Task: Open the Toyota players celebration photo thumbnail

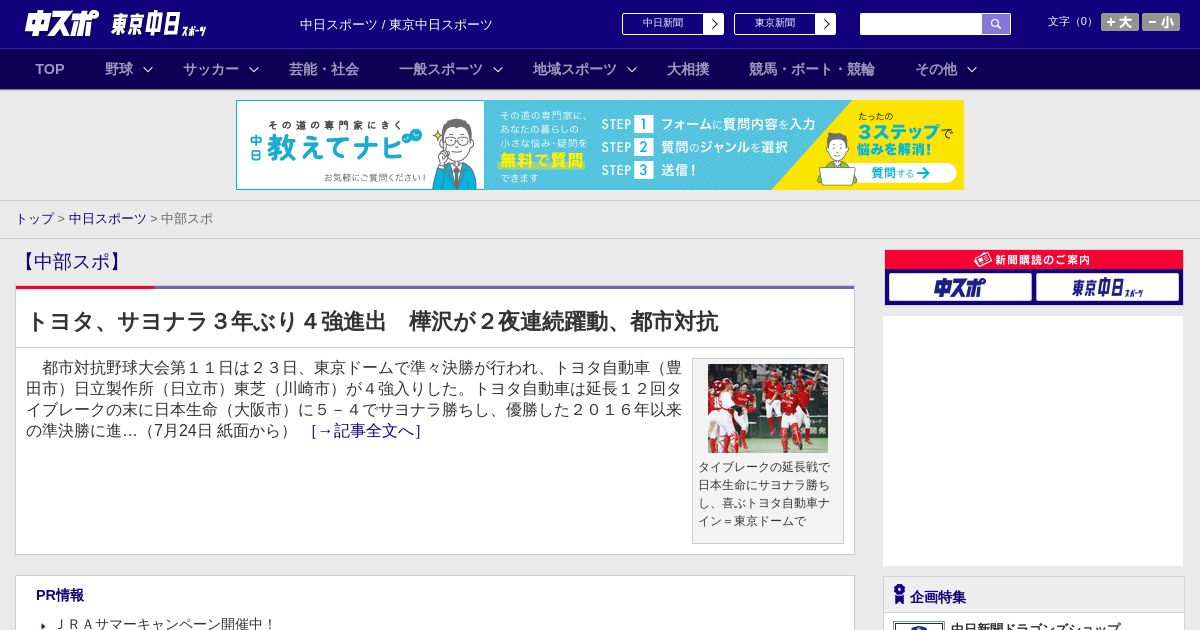Action: pos(768,408)
